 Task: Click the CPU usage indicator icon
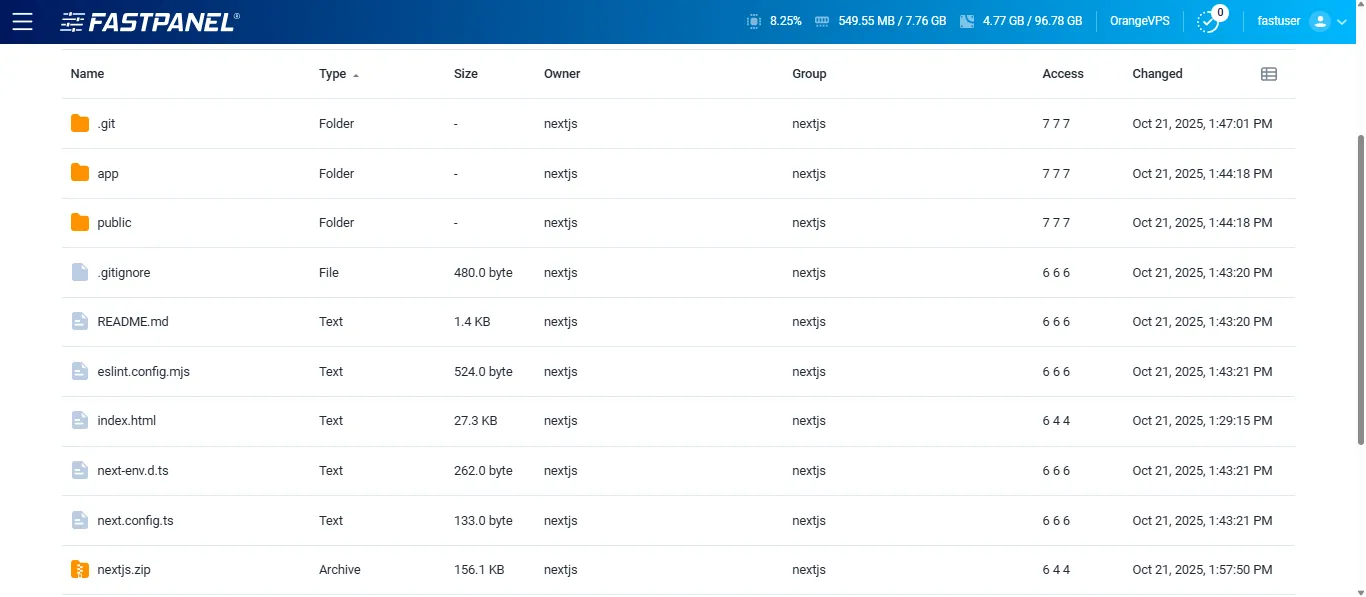click(x=753, y=21)
